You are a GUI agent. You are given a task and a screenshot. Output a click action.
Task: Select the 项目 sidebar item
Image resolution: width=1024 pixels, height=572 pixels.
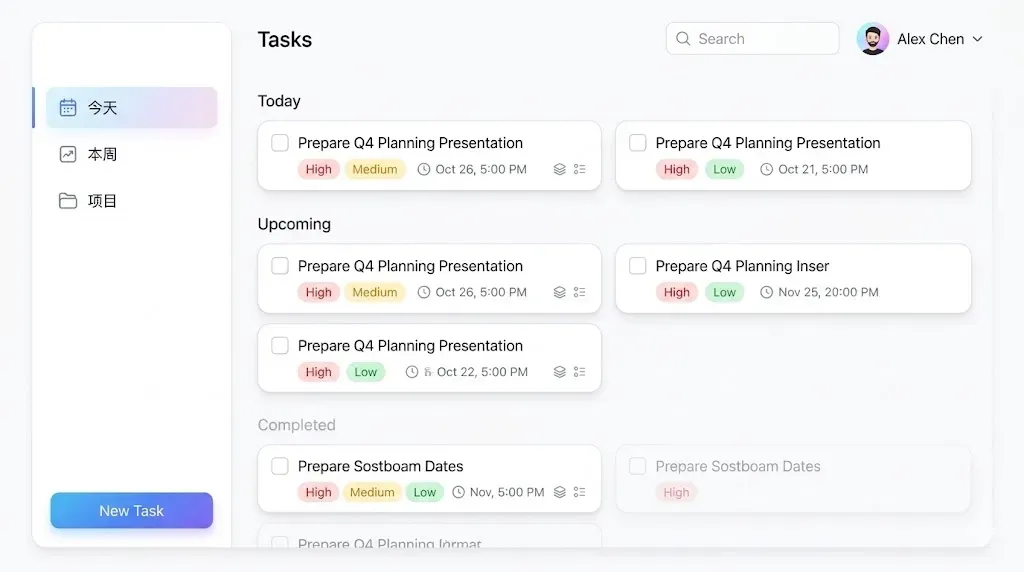[131, 200]
